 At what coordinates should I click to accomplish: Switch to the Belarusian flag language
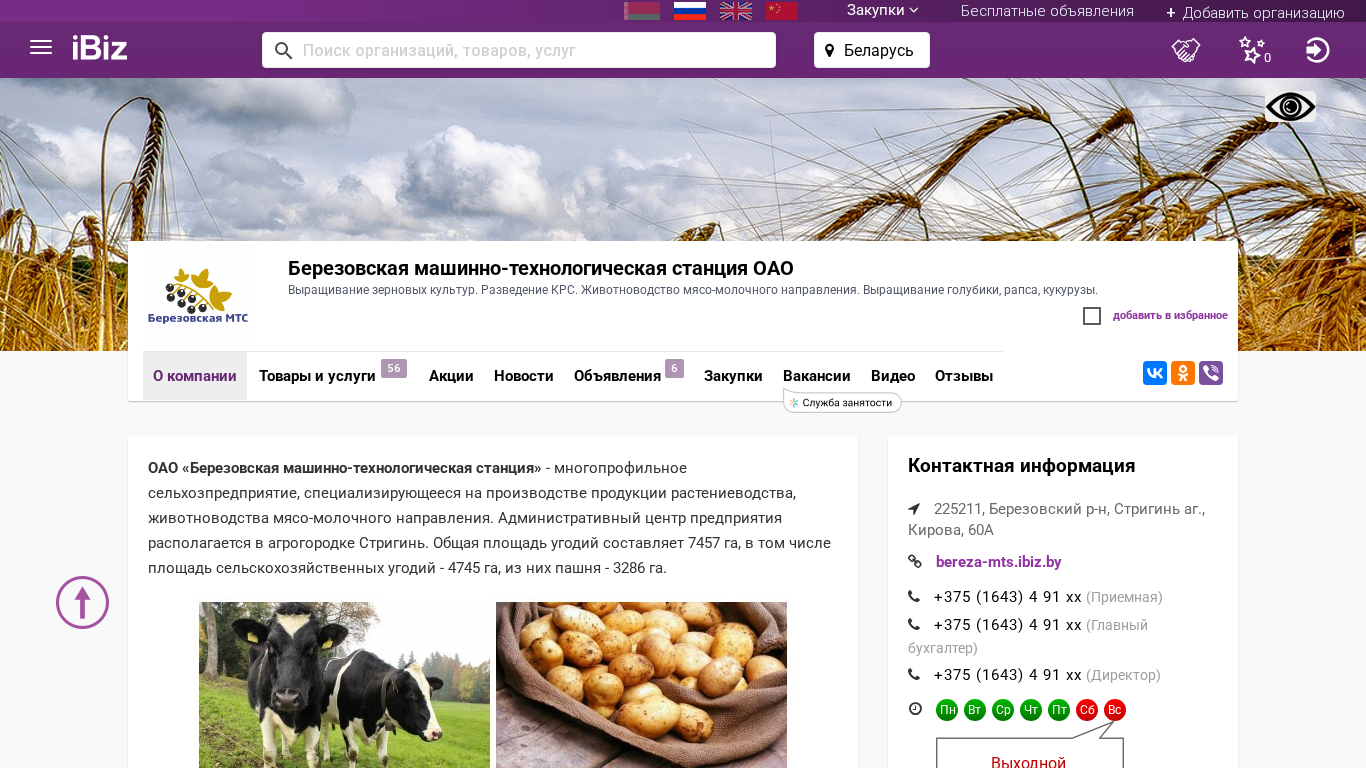click(642, 11)
